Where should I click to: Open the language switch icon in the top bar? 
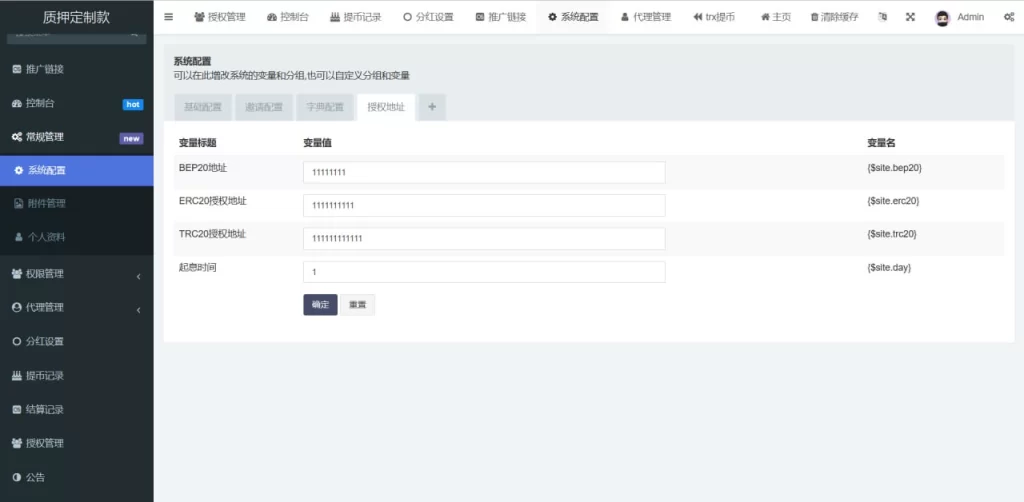pos(882,17)
